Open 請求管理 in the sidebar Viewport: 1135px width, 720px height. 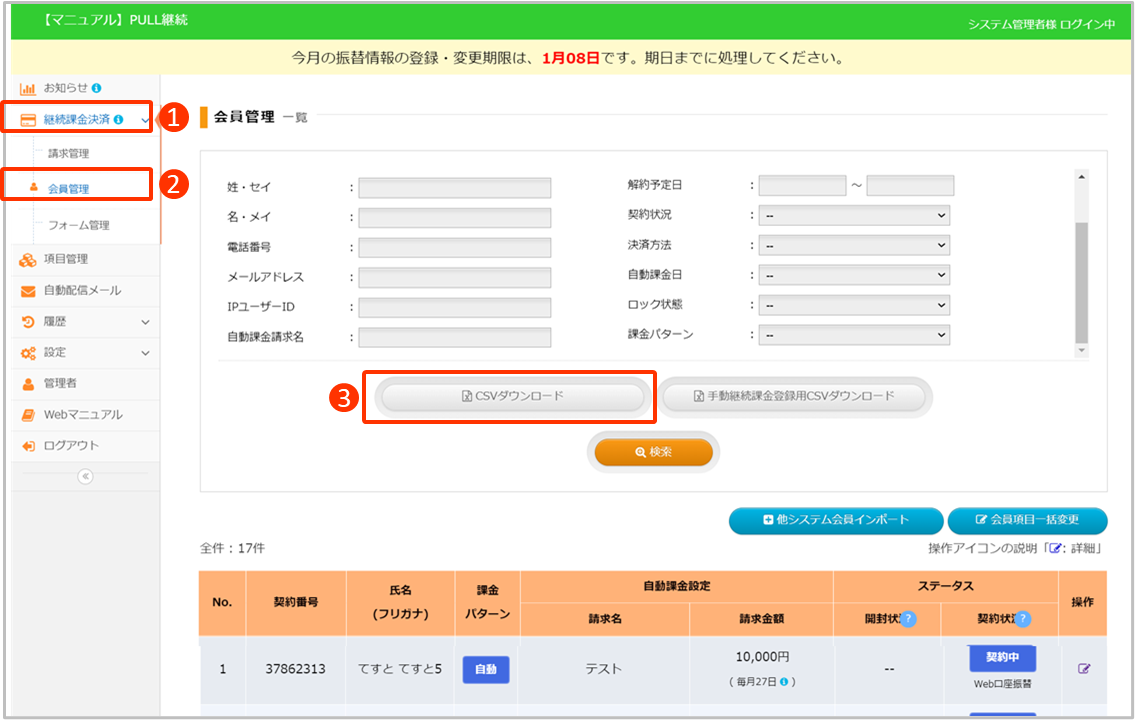[69, 154]
